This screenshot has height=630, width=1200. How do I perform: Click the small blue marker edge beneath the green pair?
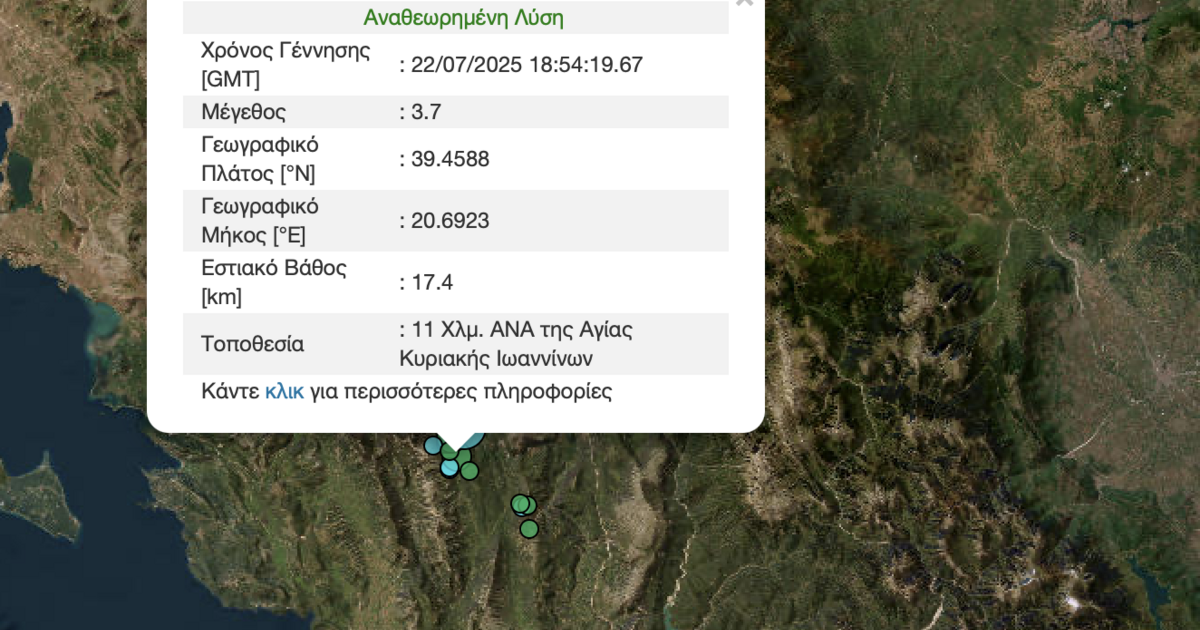pos(522,514)
